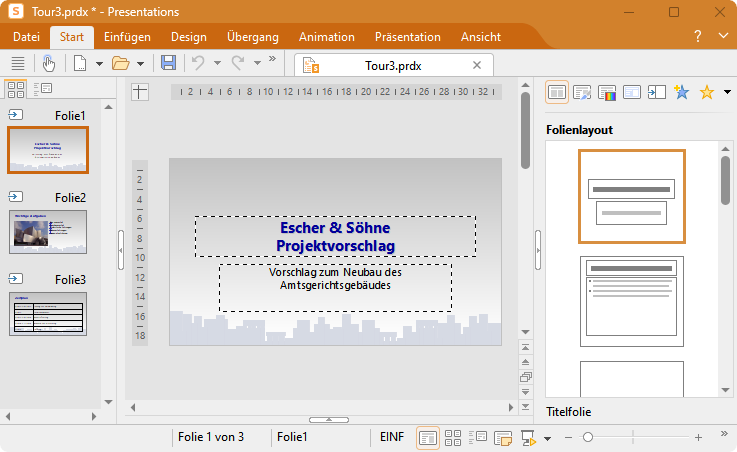Click transition icon next to Folie3
The width and height of the screenshot is (737, 452).
tap(16, 279)
